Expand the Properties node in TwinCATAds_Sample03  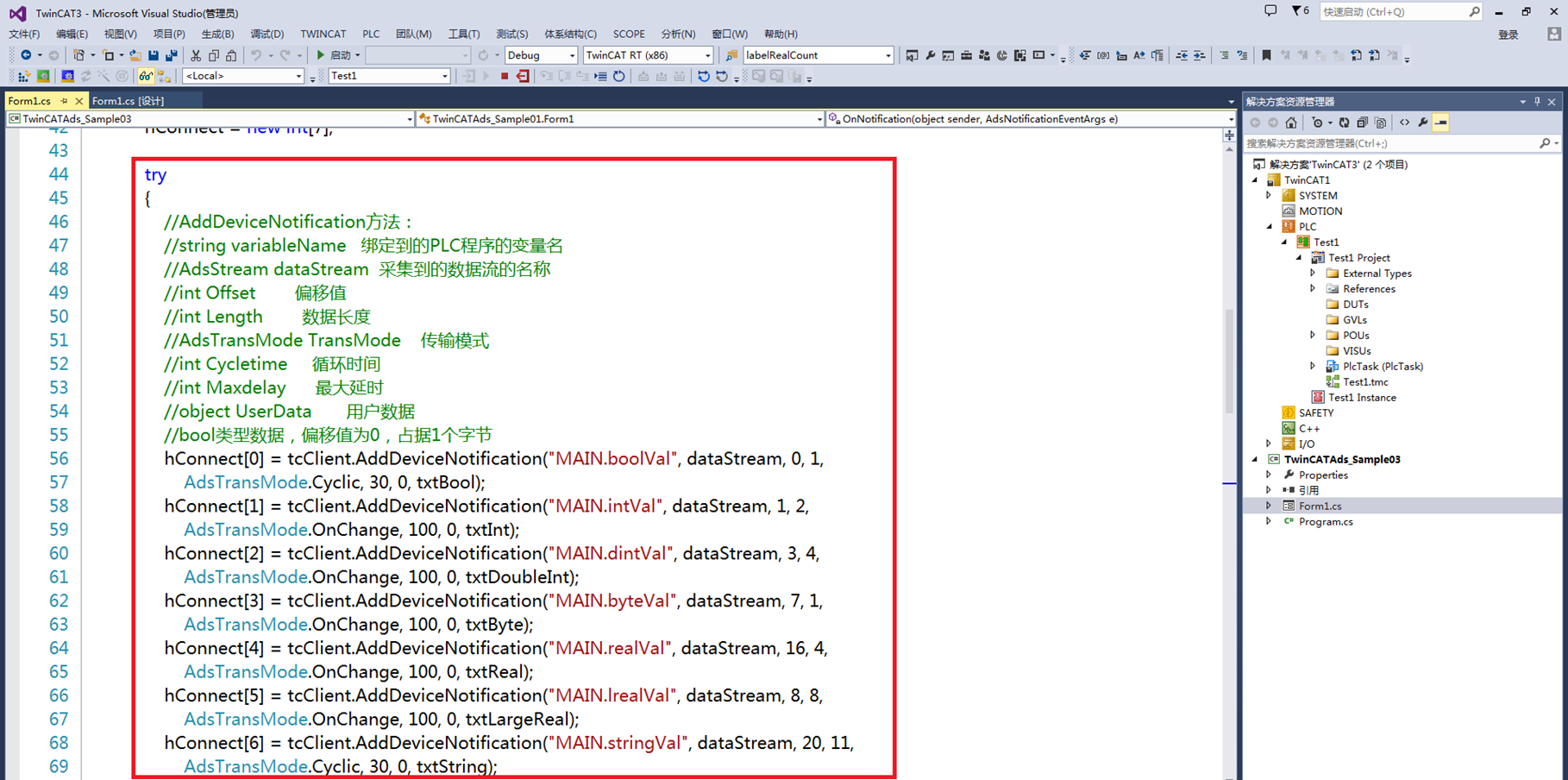click(1270, 475)
